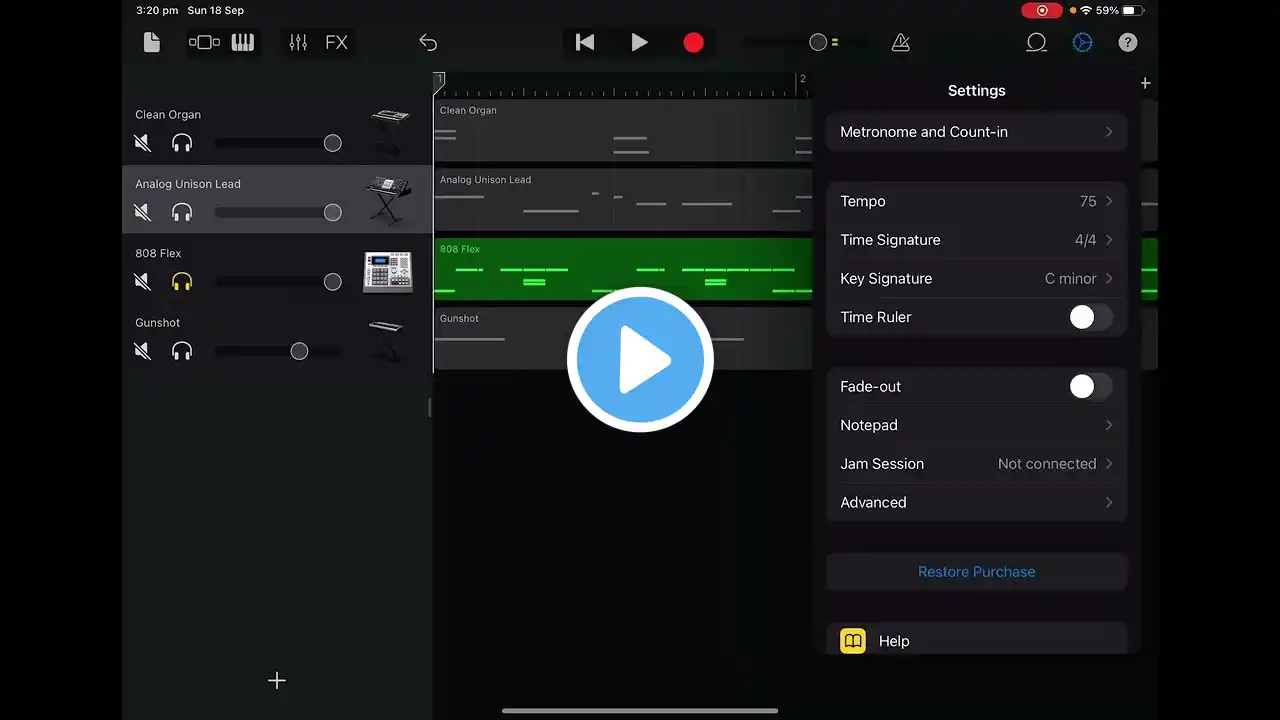Click the undo arrow icon
Screen dimensions: 1280x720
pyautogui.click(x=428, y=42)
